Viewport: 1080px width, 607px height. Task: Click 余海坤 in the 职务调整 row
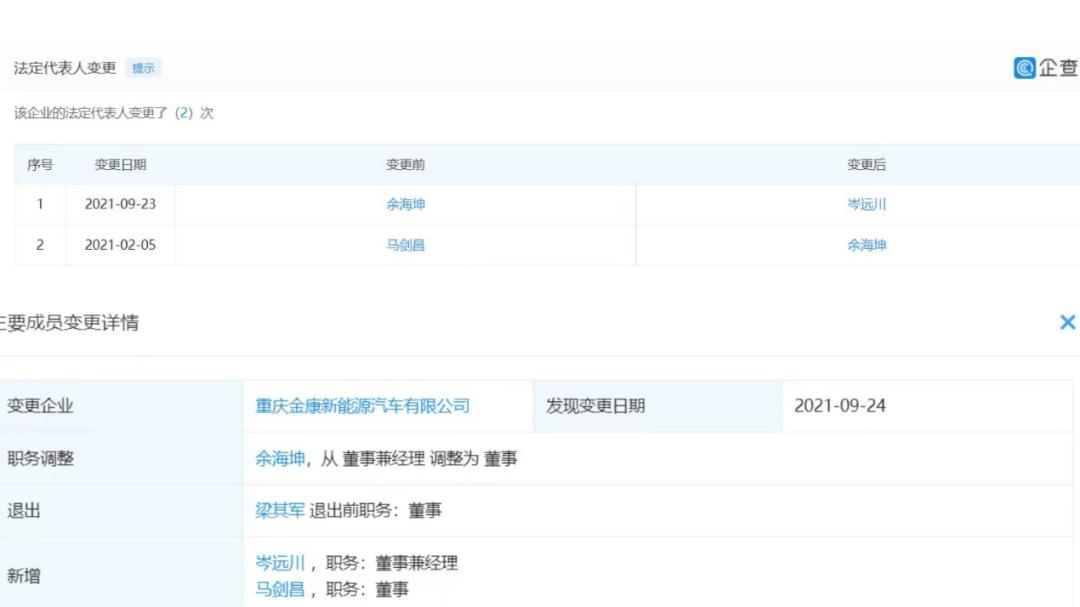pos(280,459)
